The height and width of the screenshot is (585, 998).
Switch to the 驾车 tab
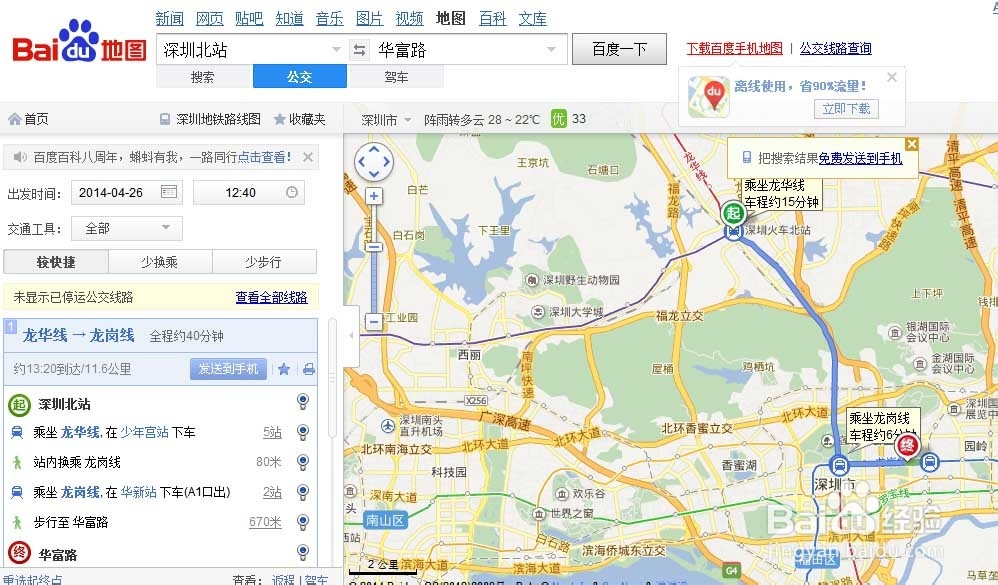pyautogui.click(x=395, y=77)
